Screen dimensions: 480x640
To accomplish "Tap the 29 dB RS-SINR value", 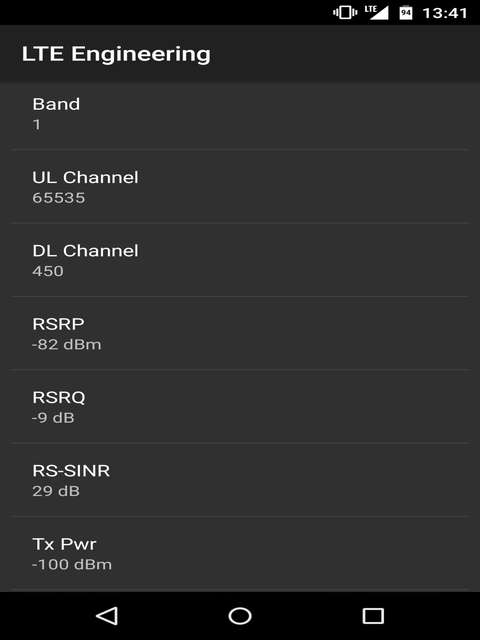I will (56, 491).
